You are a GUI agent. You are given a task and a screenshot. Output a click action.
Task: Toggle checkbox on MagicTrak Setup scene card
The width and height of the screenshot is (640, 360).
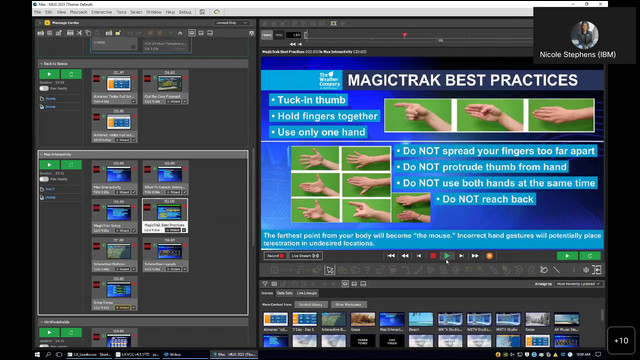[x=133, y=231]
